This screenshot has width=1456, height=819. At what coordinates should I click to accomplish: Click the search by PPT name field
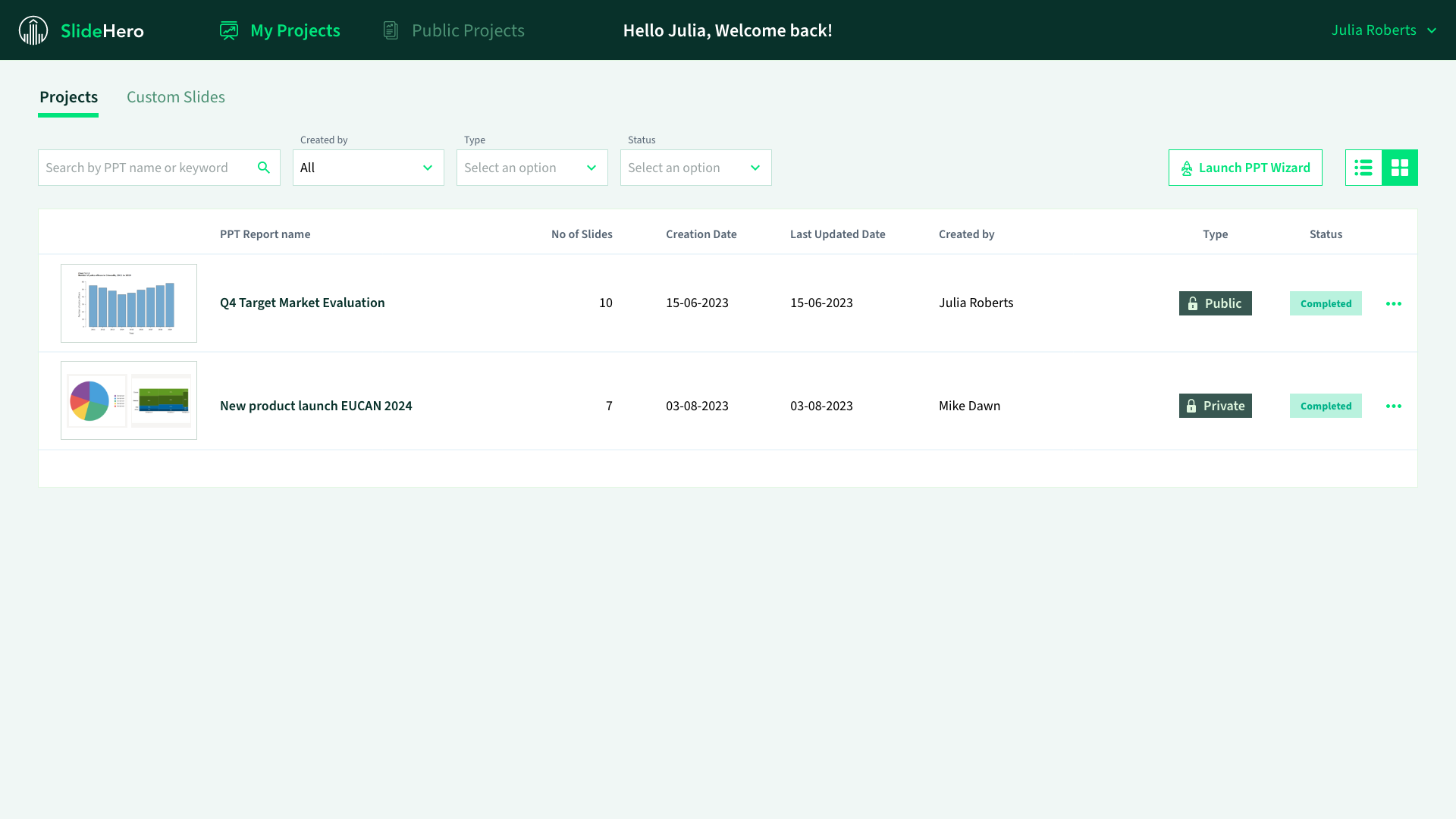coord(144,168)
